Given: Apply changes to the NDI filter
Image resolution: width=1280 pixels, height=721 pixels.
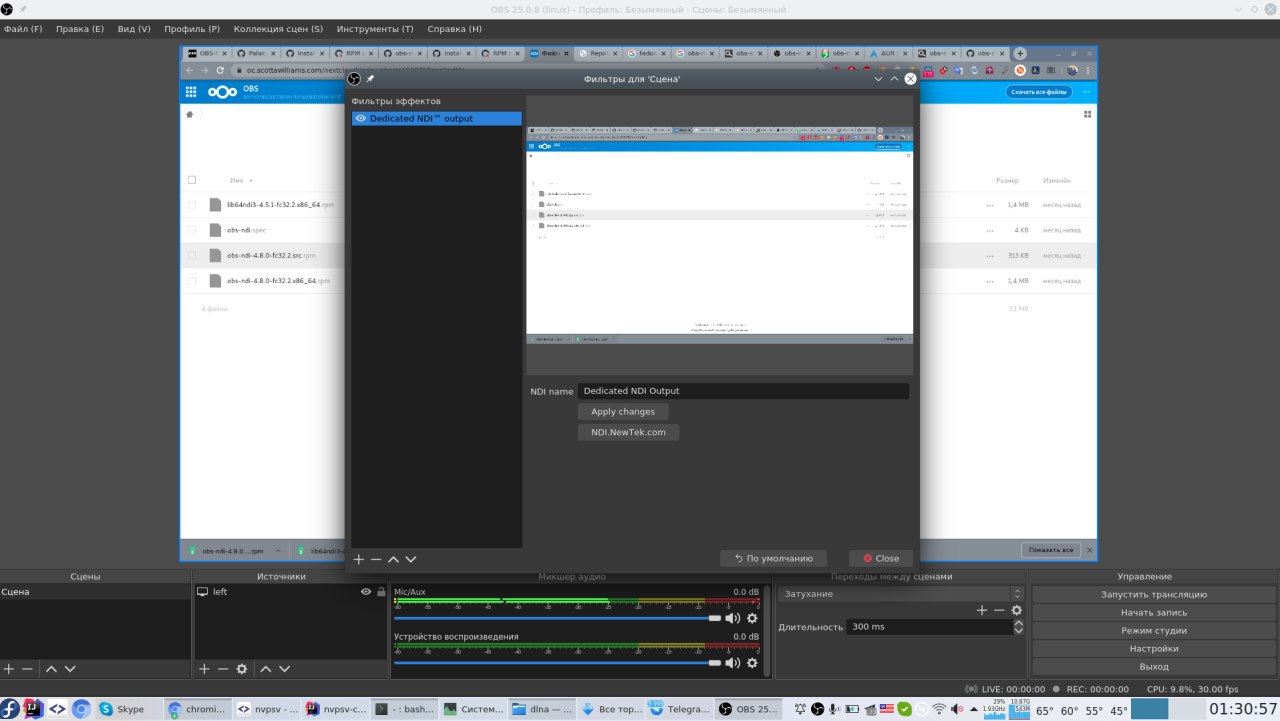Looking at the screenshot, I should [623, 412].
